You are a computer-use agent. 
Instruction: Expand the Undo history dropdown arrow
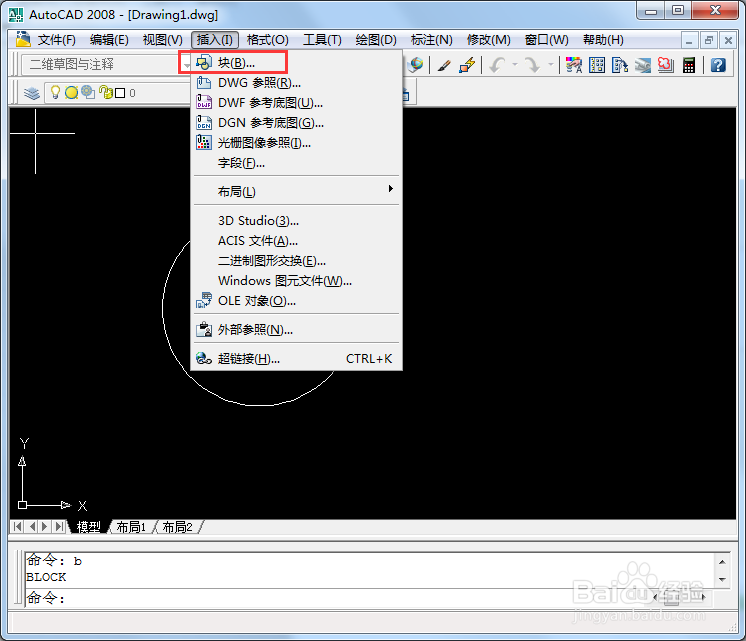(515, 64)
